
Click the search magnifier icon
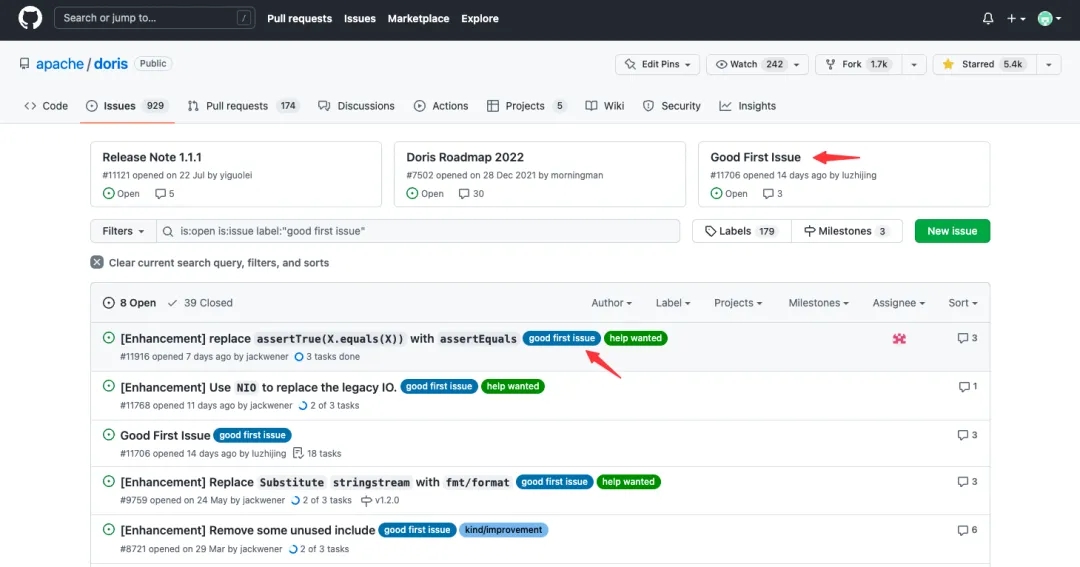click(167, 231)
